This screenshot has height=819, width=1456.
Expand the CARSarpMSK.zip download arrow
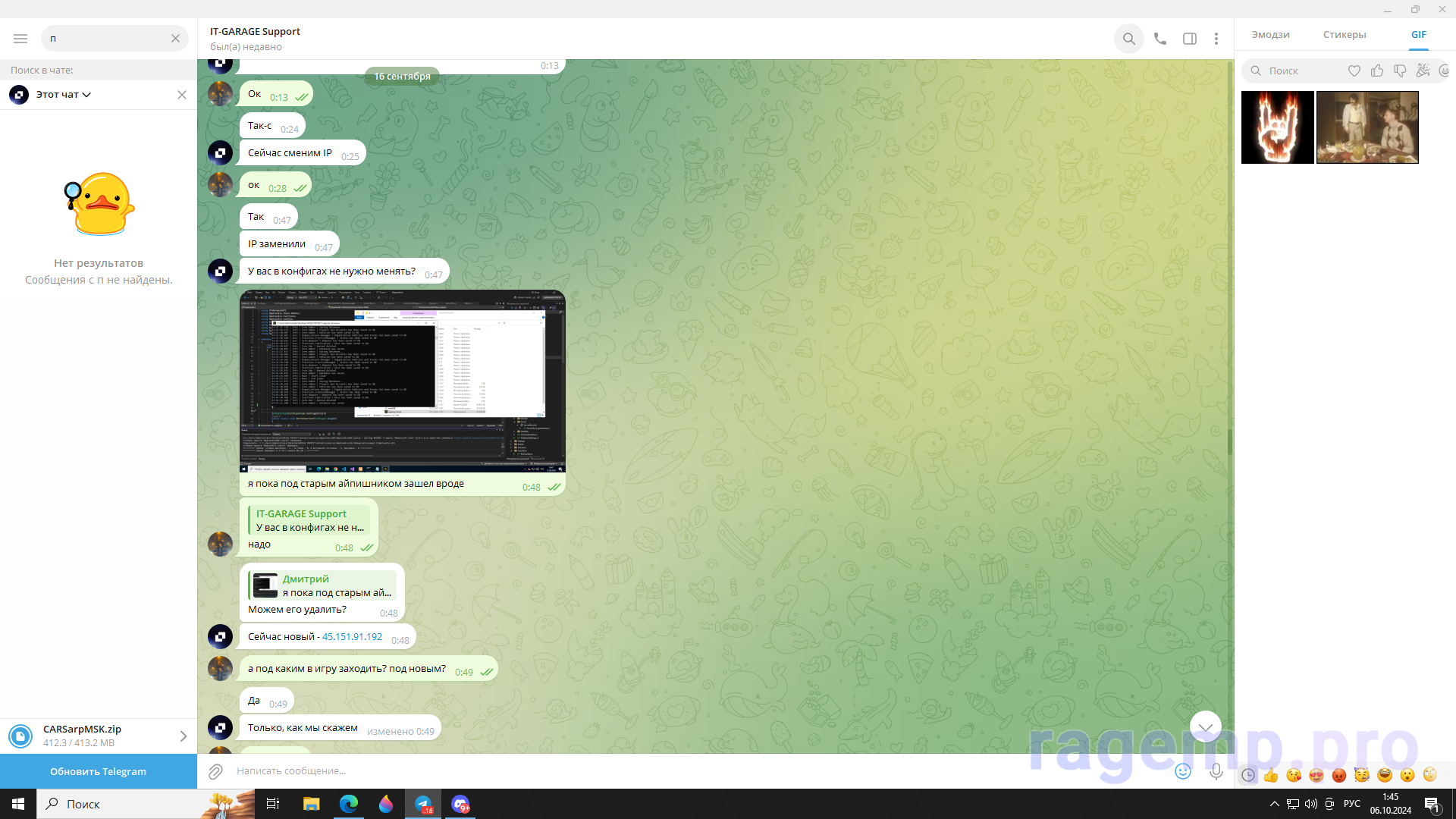183,736
